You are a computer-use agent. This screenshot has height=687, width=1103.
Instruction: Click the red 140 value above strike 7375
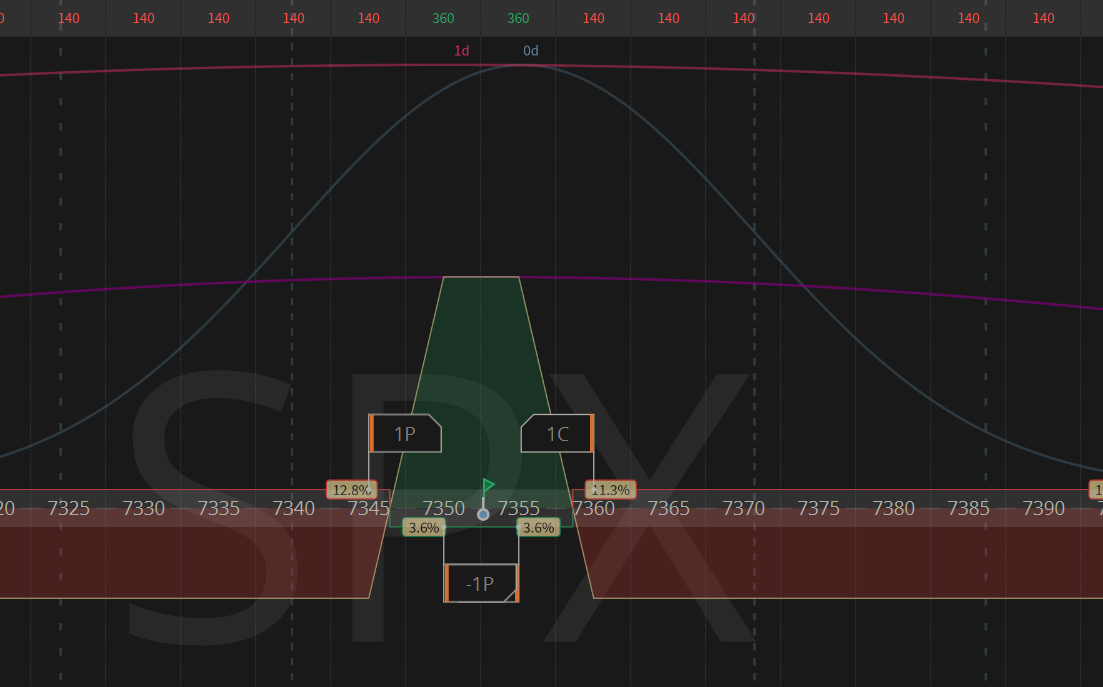(819, 18)
